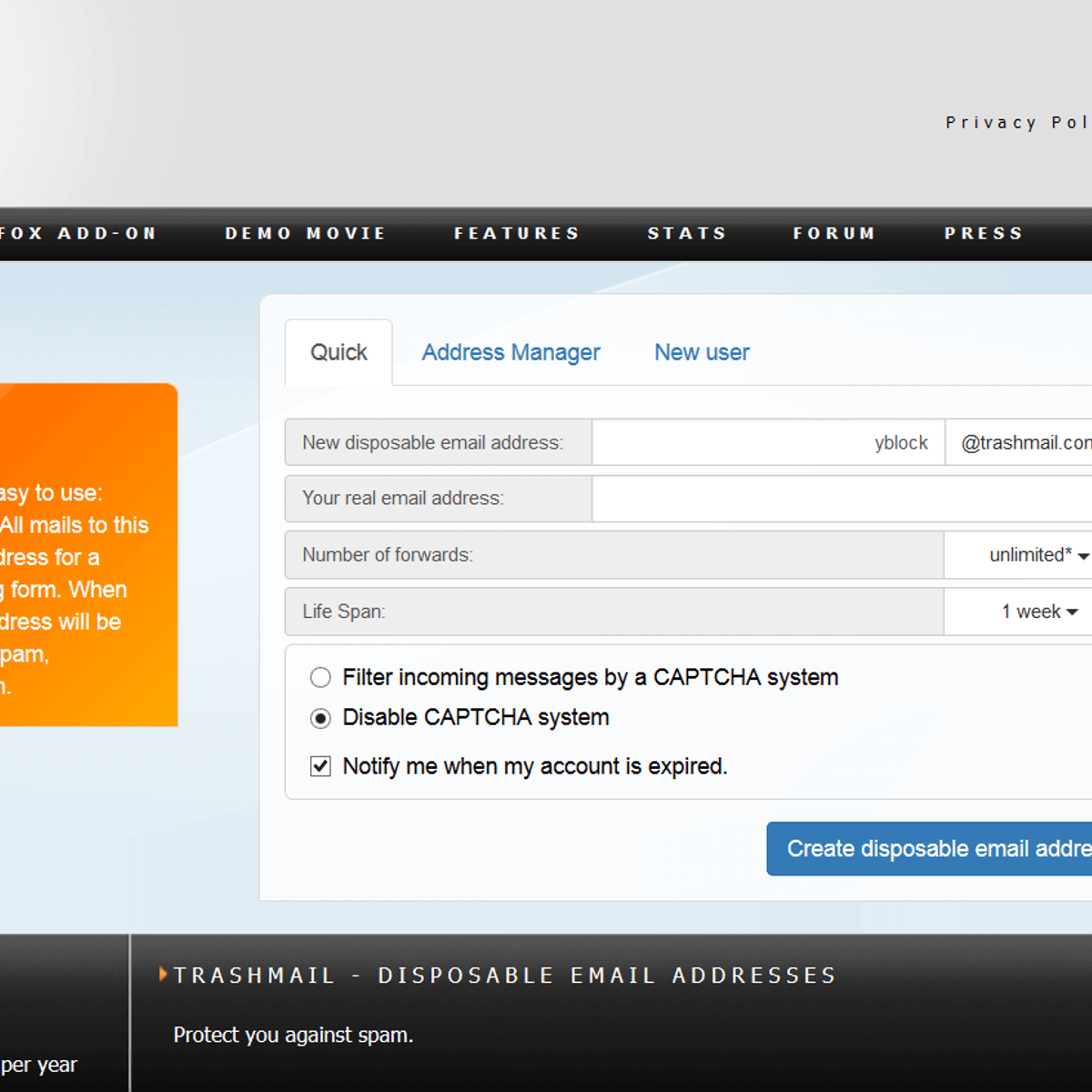
Task: Open the Demo Movie page
Action: 306,234
